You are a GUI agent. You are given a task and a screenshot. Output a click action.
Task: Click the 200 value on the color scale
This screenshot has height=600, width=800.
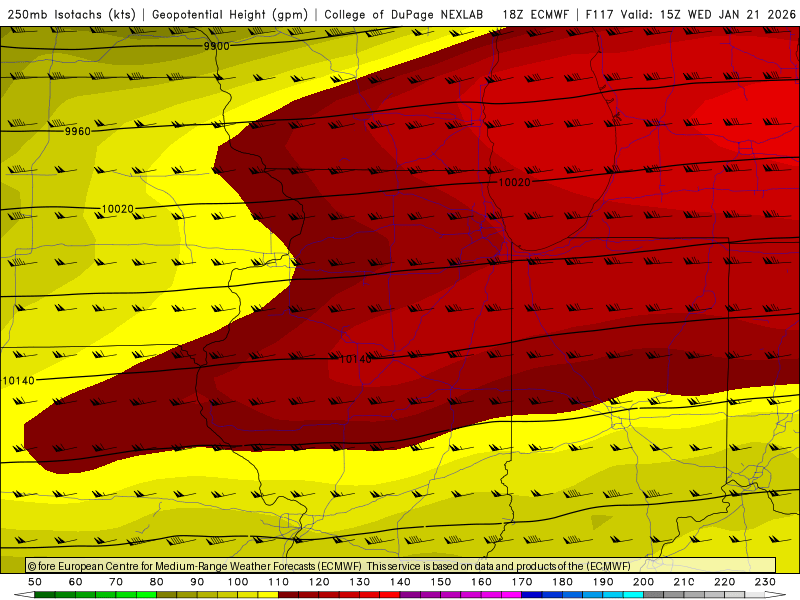643,582
